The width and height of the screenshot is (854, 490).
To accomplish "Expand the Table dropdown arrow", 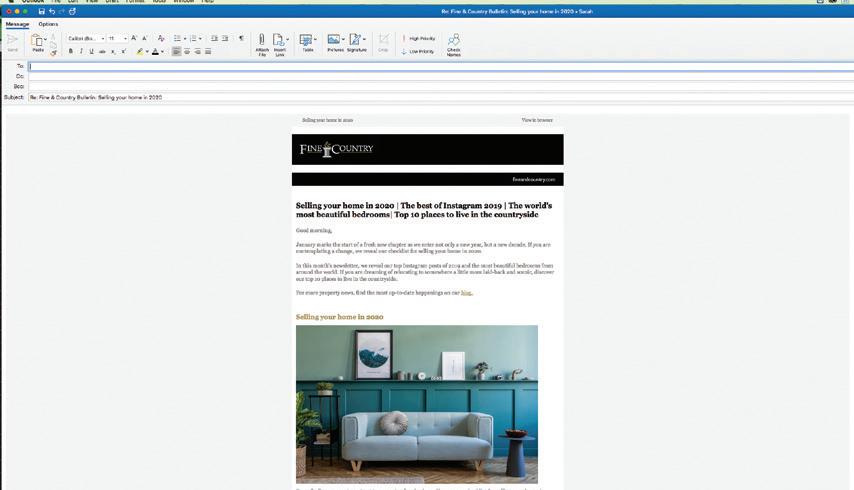I will 315,39.
